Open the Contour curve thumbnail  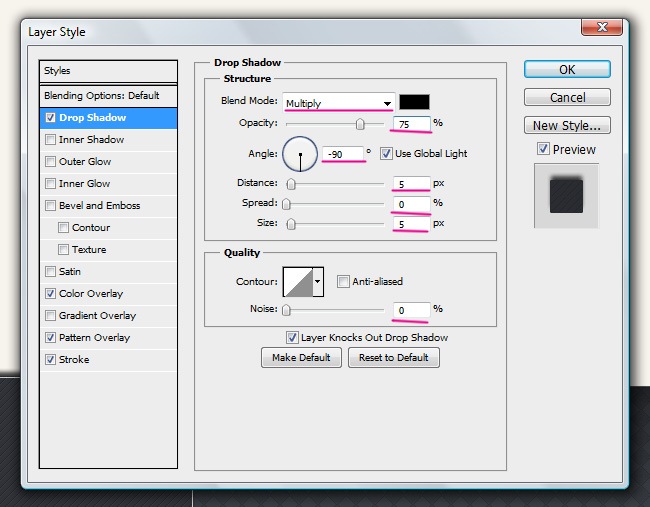pos(298,283)
